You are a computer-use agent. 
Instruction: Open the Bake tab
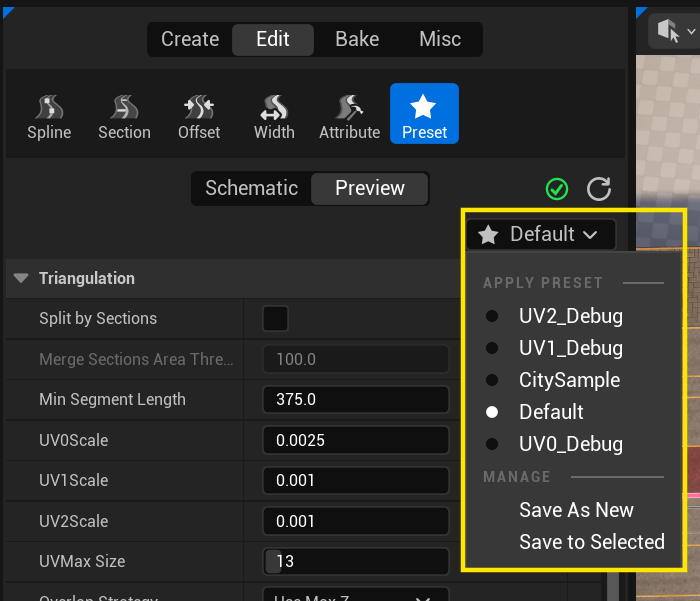357,39
